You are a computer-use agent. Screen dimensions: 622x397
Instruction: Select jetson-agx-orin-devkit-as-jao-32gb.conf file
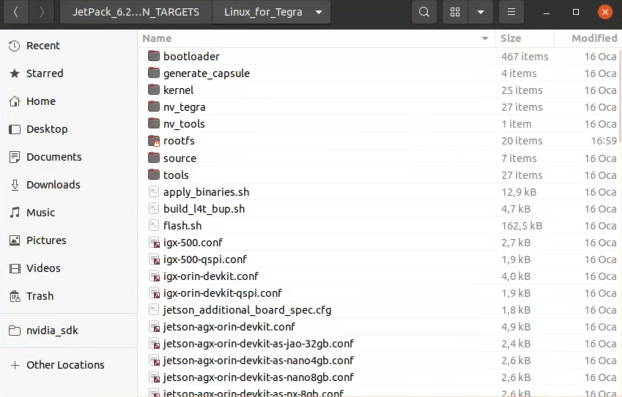coord(258,343)
